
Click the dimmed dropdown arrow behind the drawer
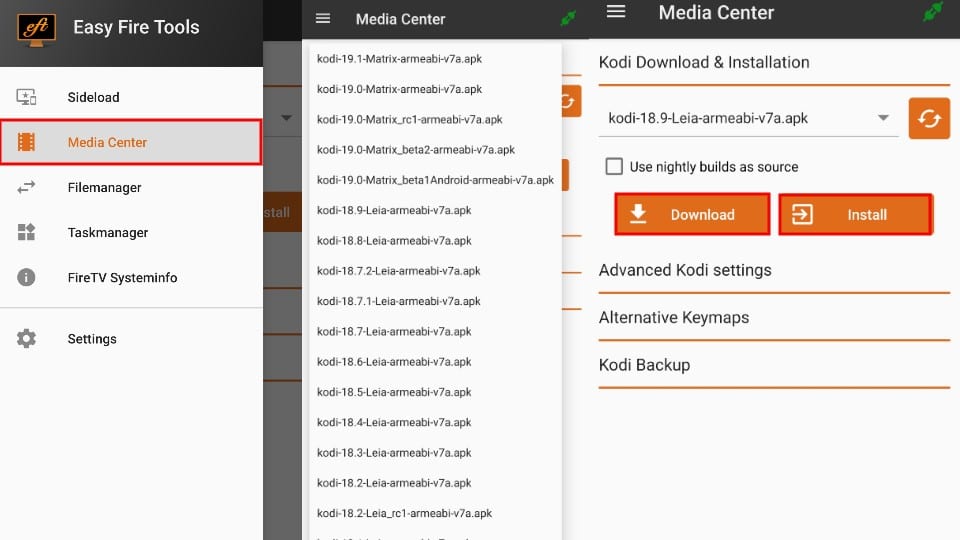tap(287, 118)
